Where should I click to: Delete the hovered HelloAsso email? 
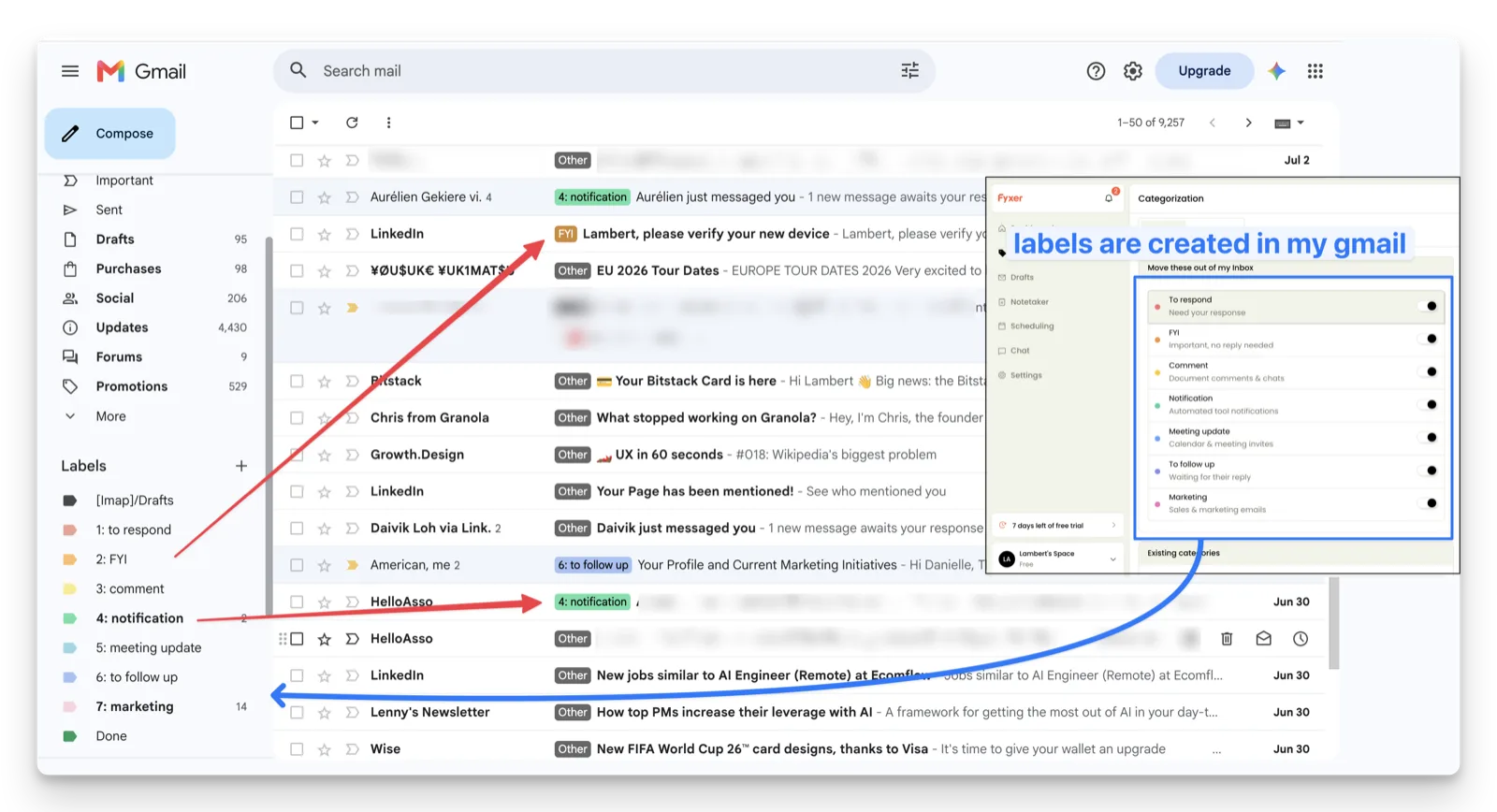point(1227,639)
